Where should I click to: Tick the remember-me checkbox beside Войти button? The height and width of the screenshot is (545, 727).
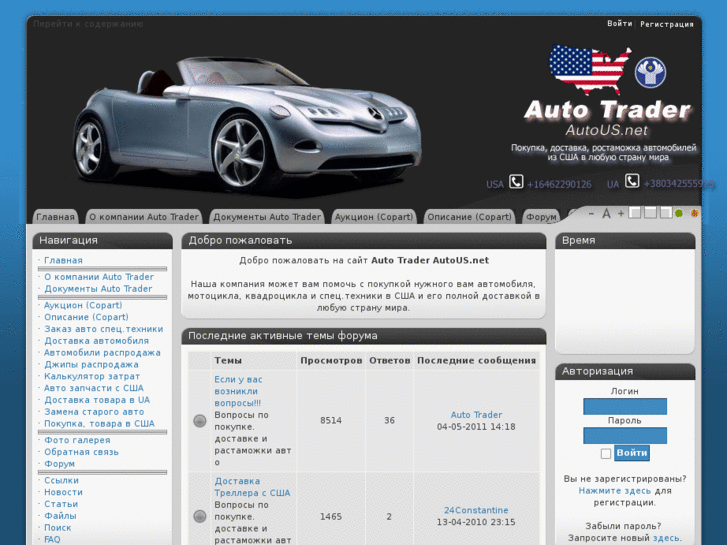pos(606,454)
